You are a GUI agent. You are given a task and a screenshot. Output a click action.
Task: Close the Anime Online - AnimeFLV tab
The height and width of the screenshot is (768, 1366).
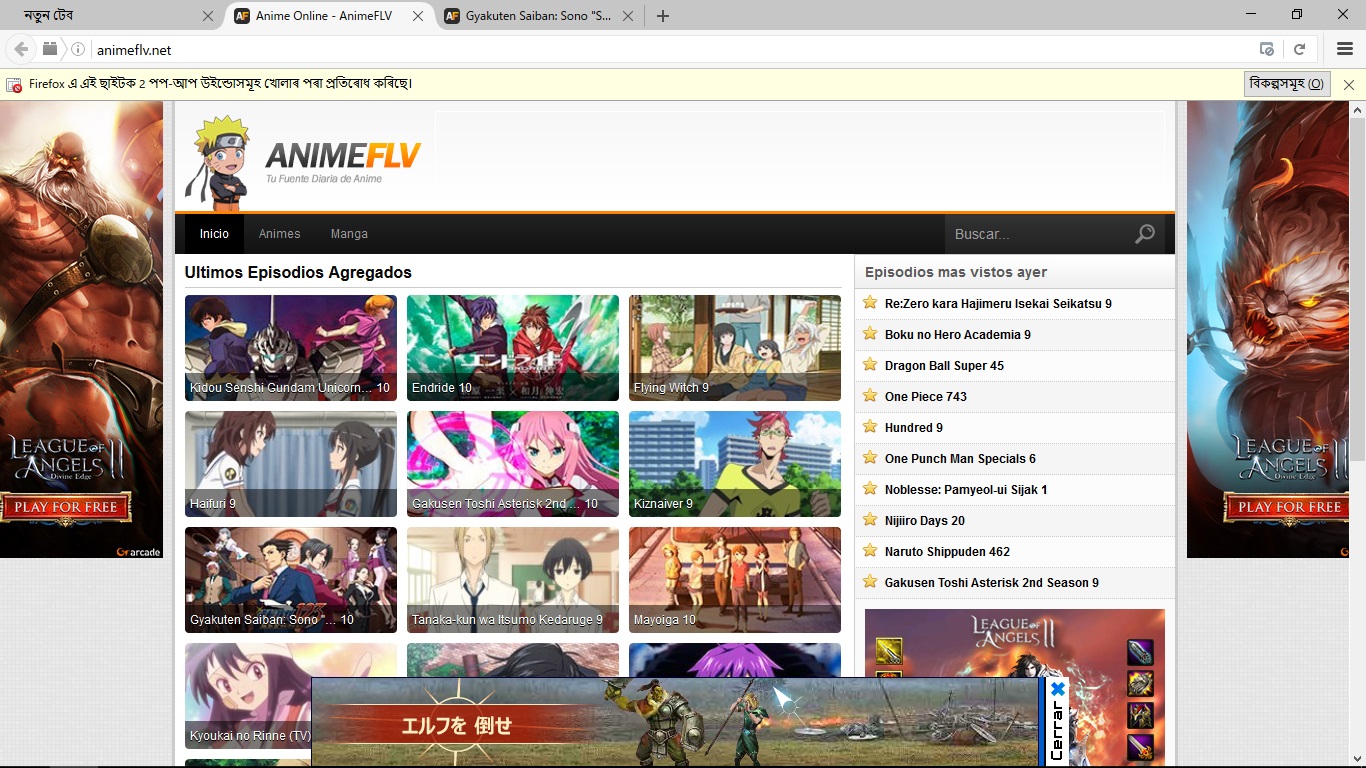coord(418,16)
